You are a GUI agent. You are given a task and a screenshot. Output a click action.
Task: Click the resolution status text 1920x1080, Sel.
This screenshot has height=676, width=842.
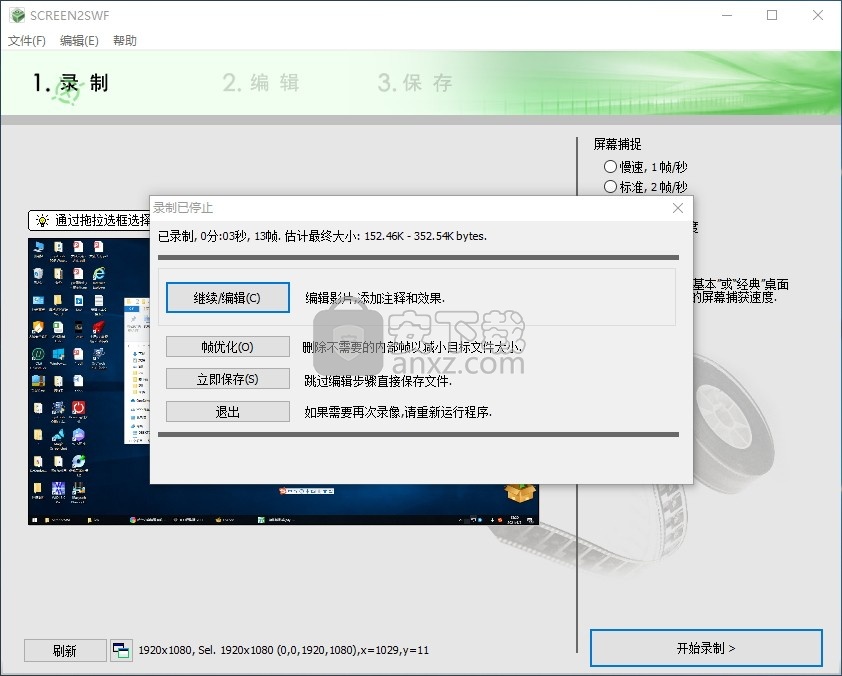click(x=284, y=650)
